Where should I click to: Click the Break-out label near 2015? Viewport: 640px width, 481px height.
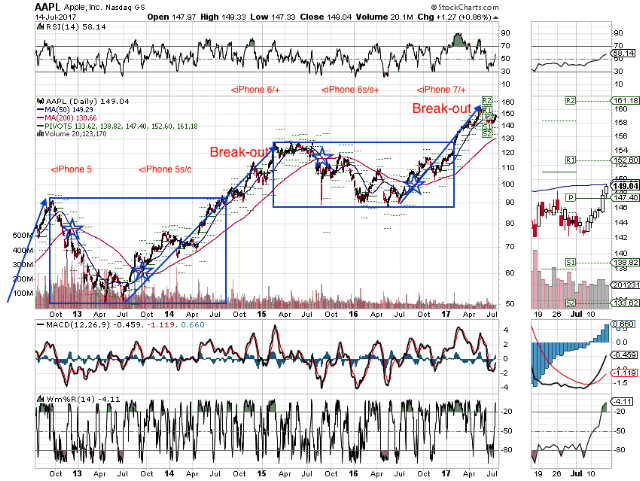(x=239, y=152)
